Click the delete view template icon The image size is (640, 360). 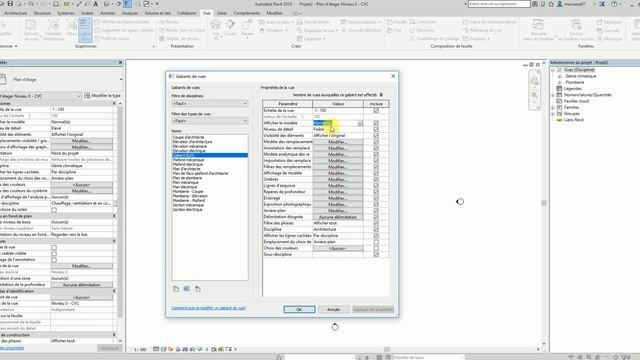198,289
